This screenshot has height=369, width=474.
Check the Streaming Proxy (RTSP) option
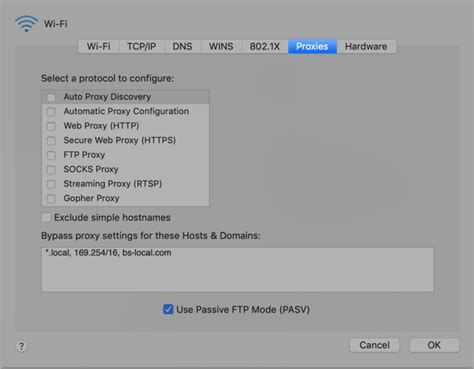[x=51, y=184]
